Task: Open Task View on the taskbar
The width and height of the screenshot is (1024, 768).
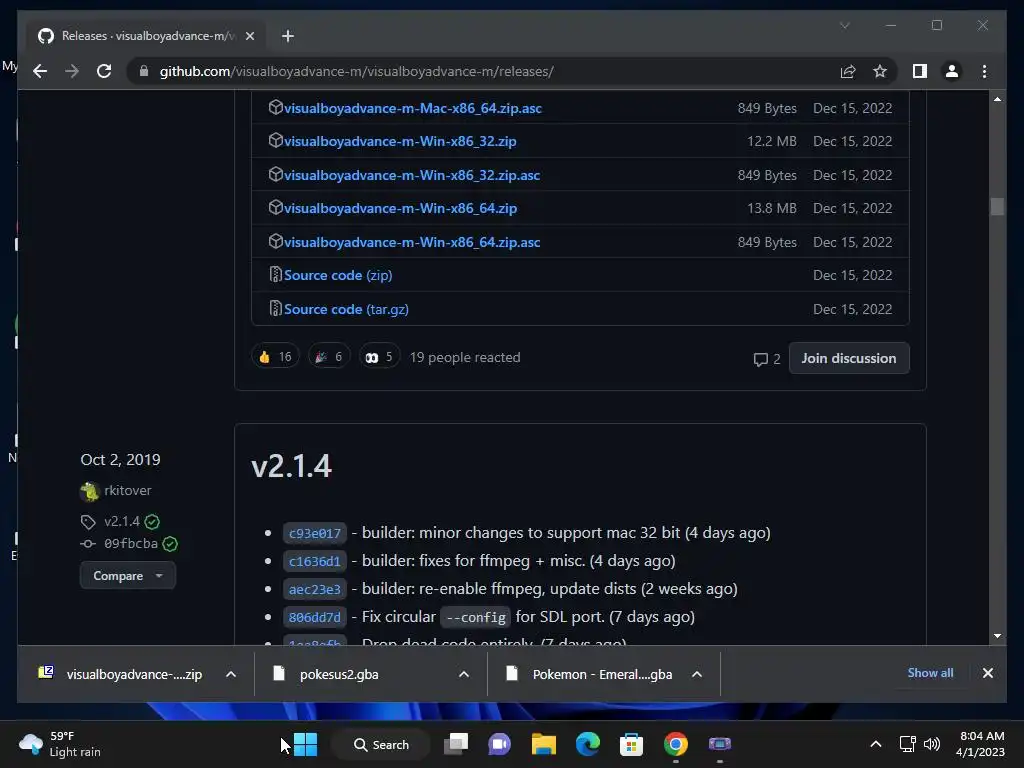Action: 456,744
